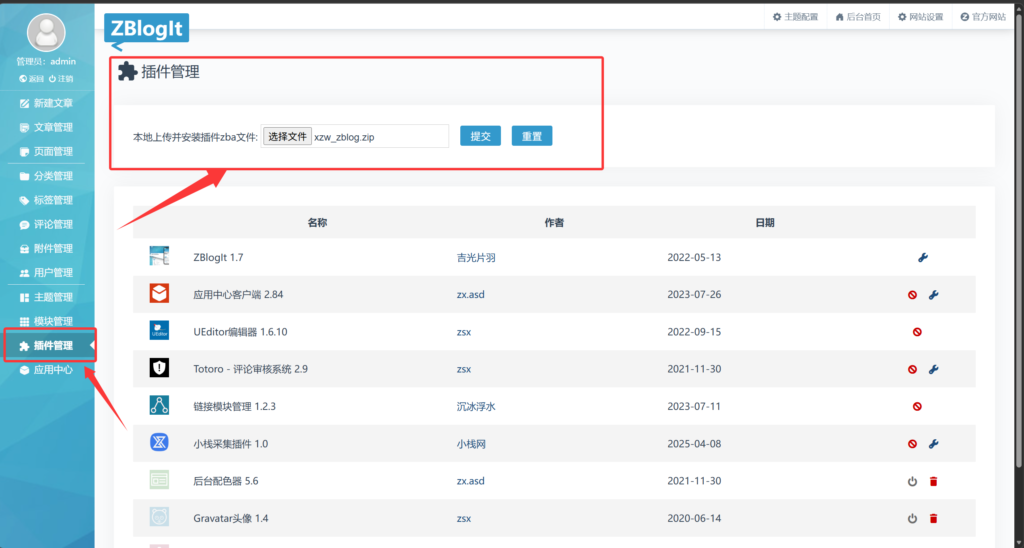Open 标签管理 in the sidebar

click(46, 200)
